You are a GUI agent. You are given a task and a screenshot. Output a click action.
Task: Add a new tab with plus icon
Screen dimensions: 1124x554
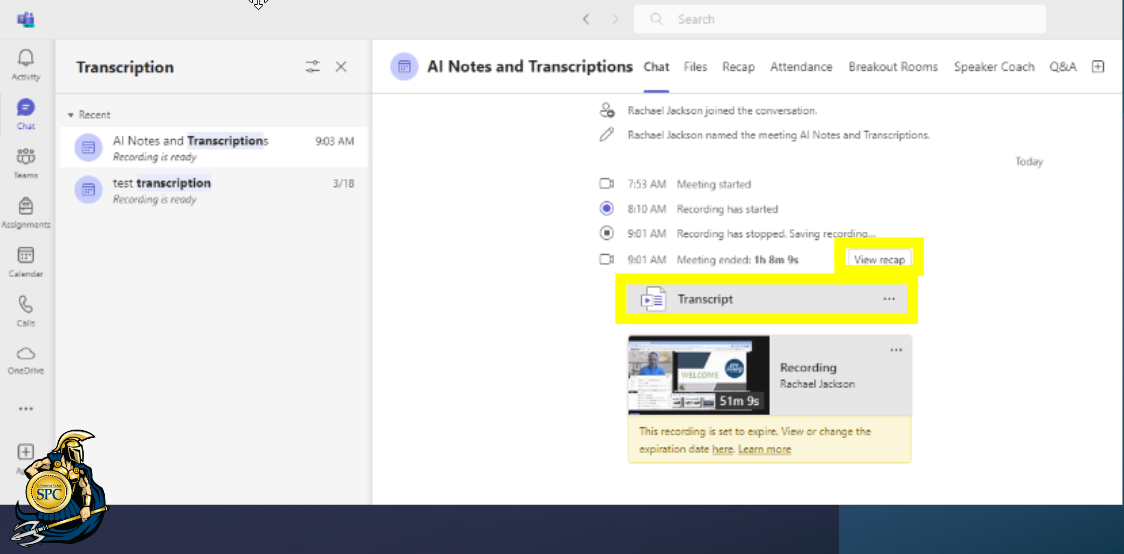(x=1097, y=67)
